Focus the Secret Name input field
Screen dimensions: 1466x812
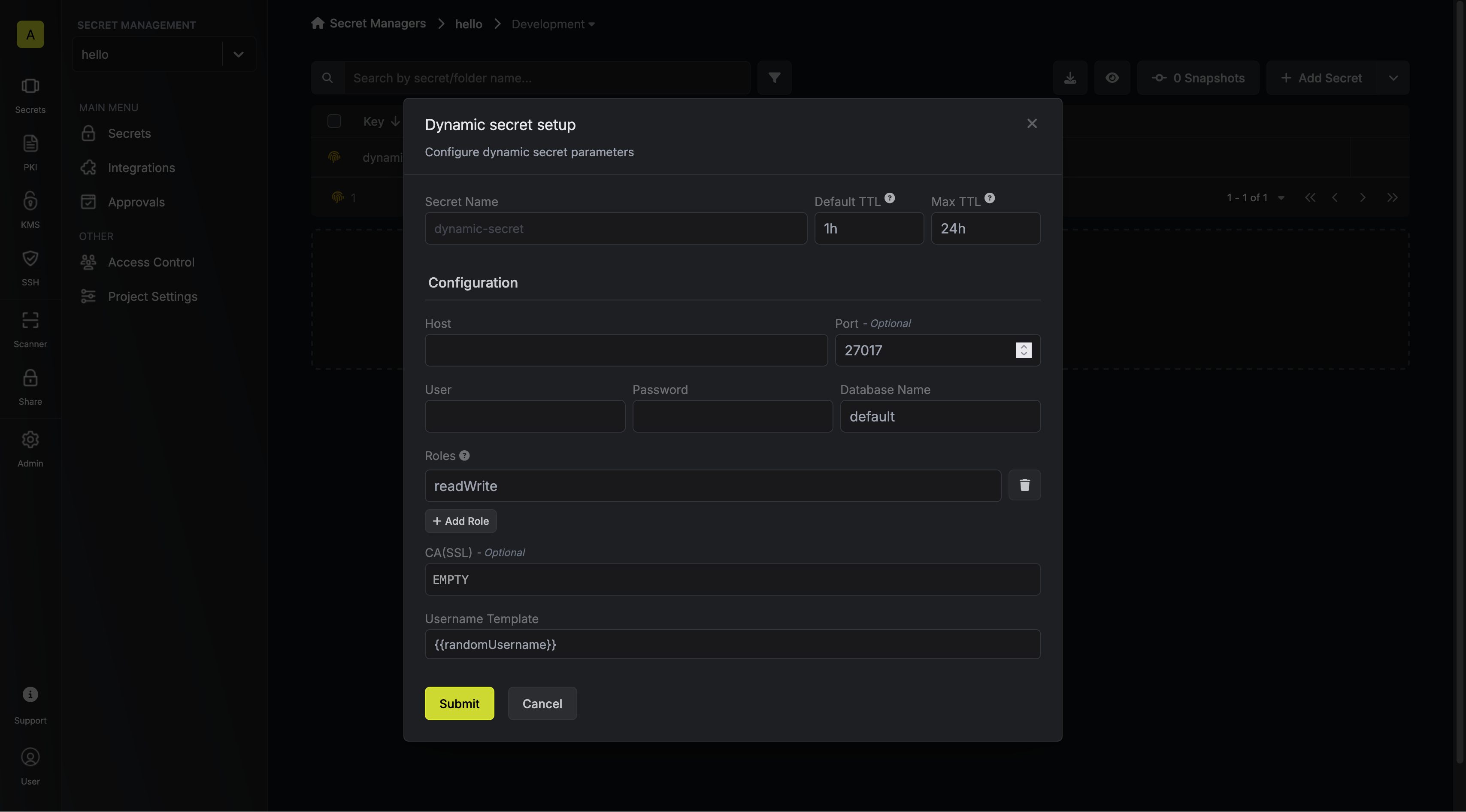(616, 228)
